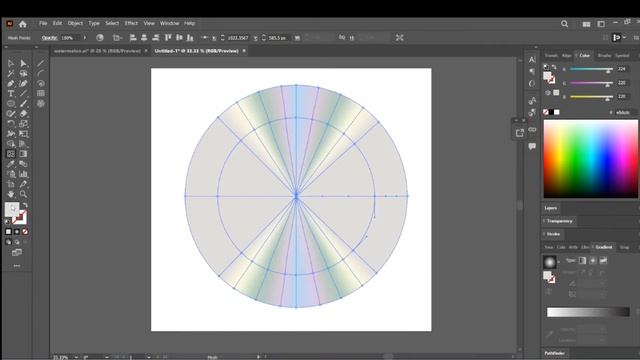Choose Linear gradient type
This screenshot has height=360, width=640.
pos(582,260)
